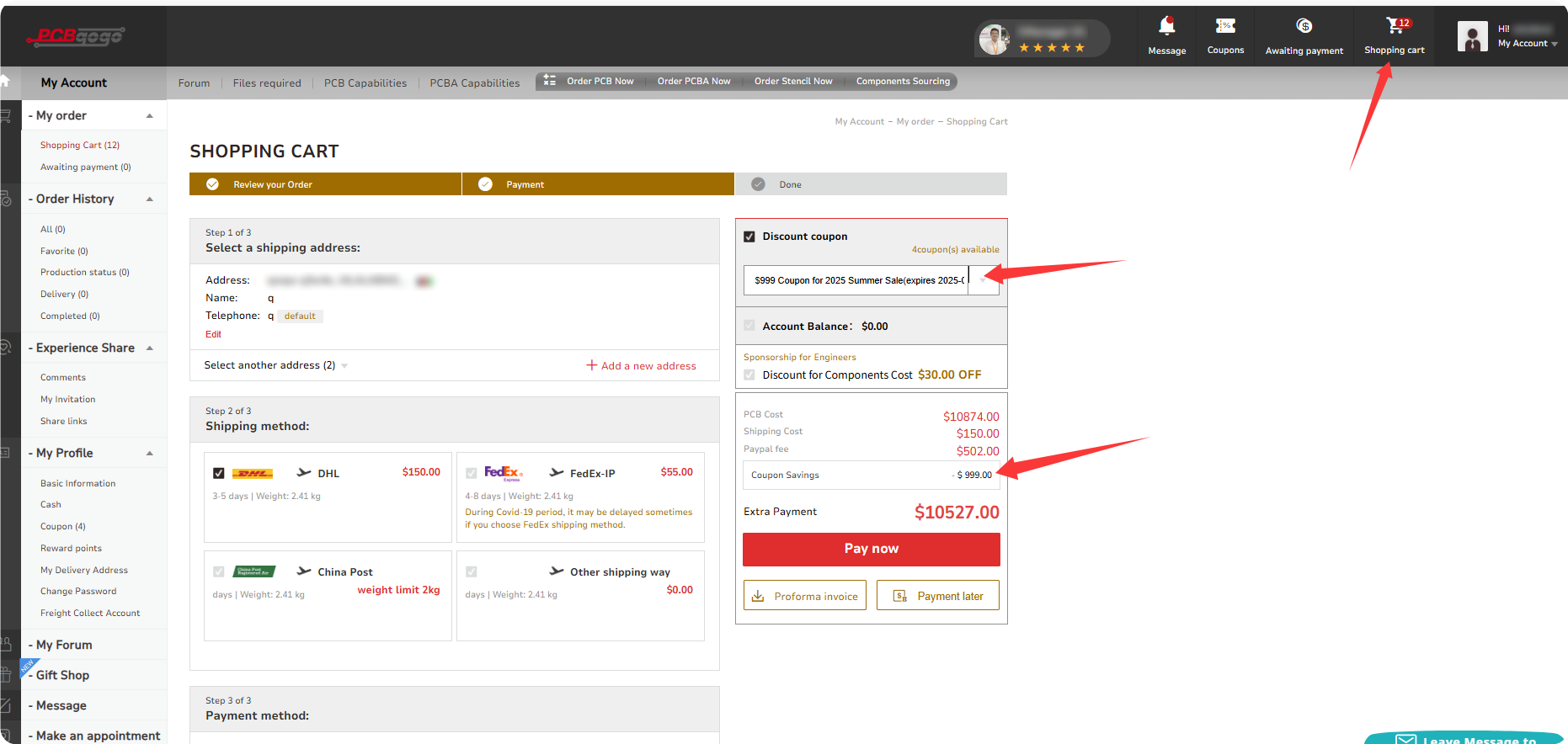Click the download icon on Proforma invoice
Screen dimensions: 1568x744
coord(758,596)
